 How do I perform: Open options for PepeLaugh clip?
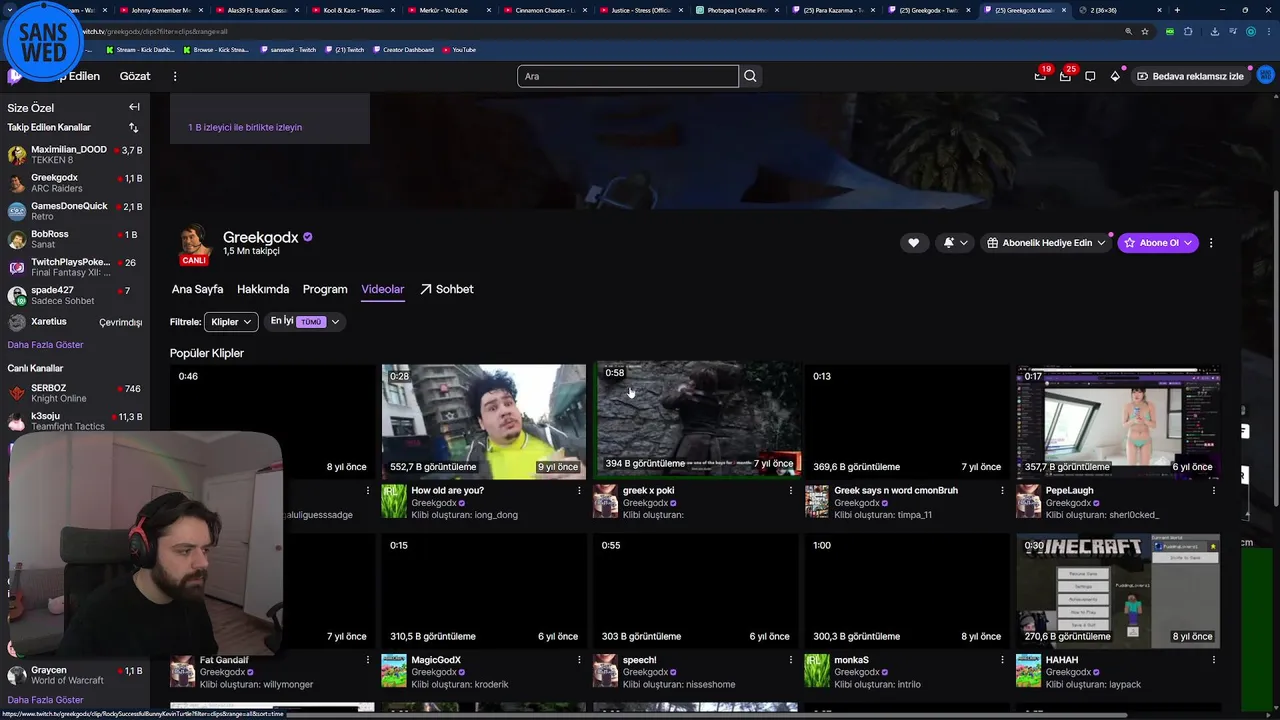[x=1214, y=490]
